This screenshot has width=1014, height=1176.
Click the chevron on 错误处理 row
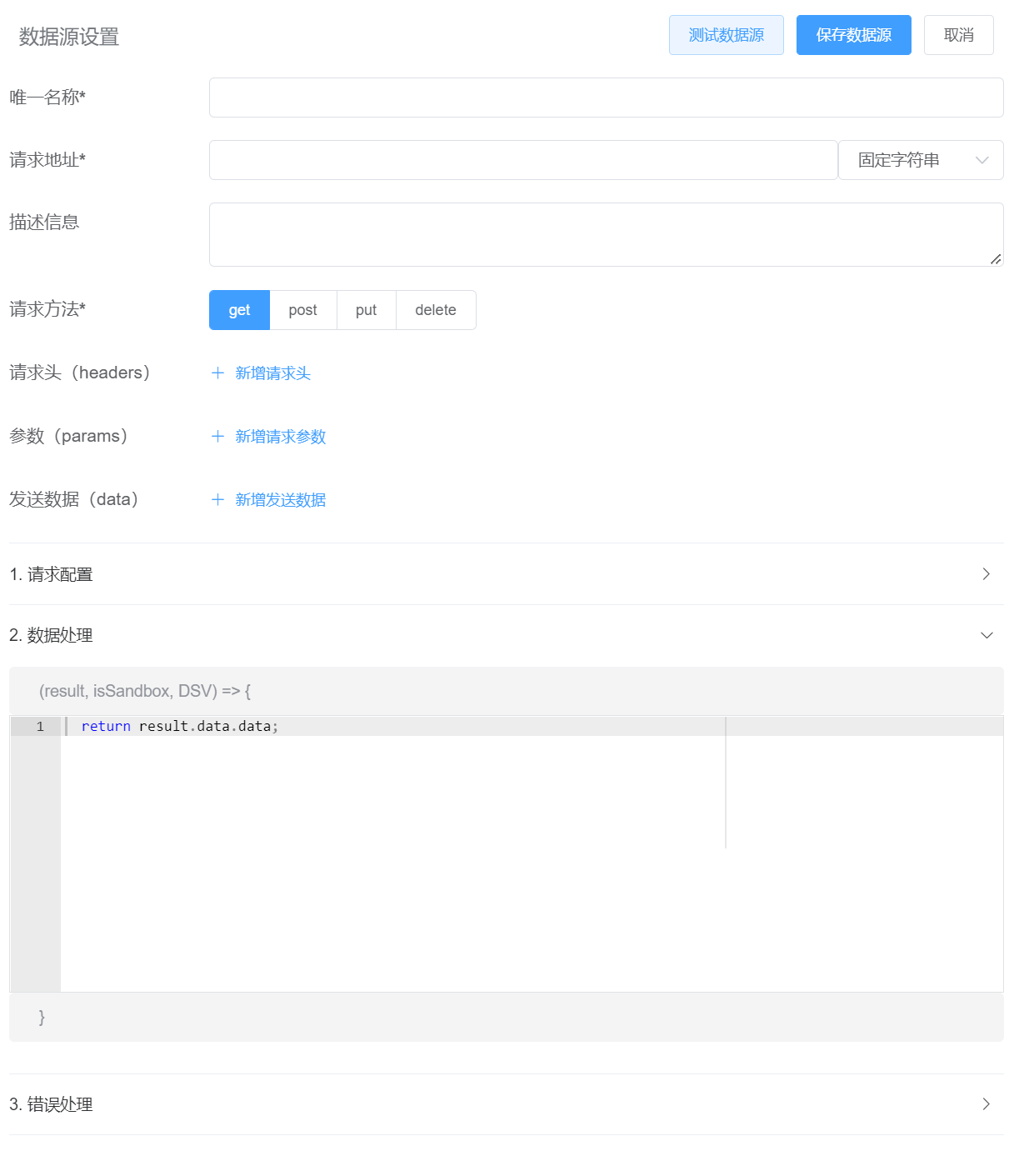(x=987, y=1104)
